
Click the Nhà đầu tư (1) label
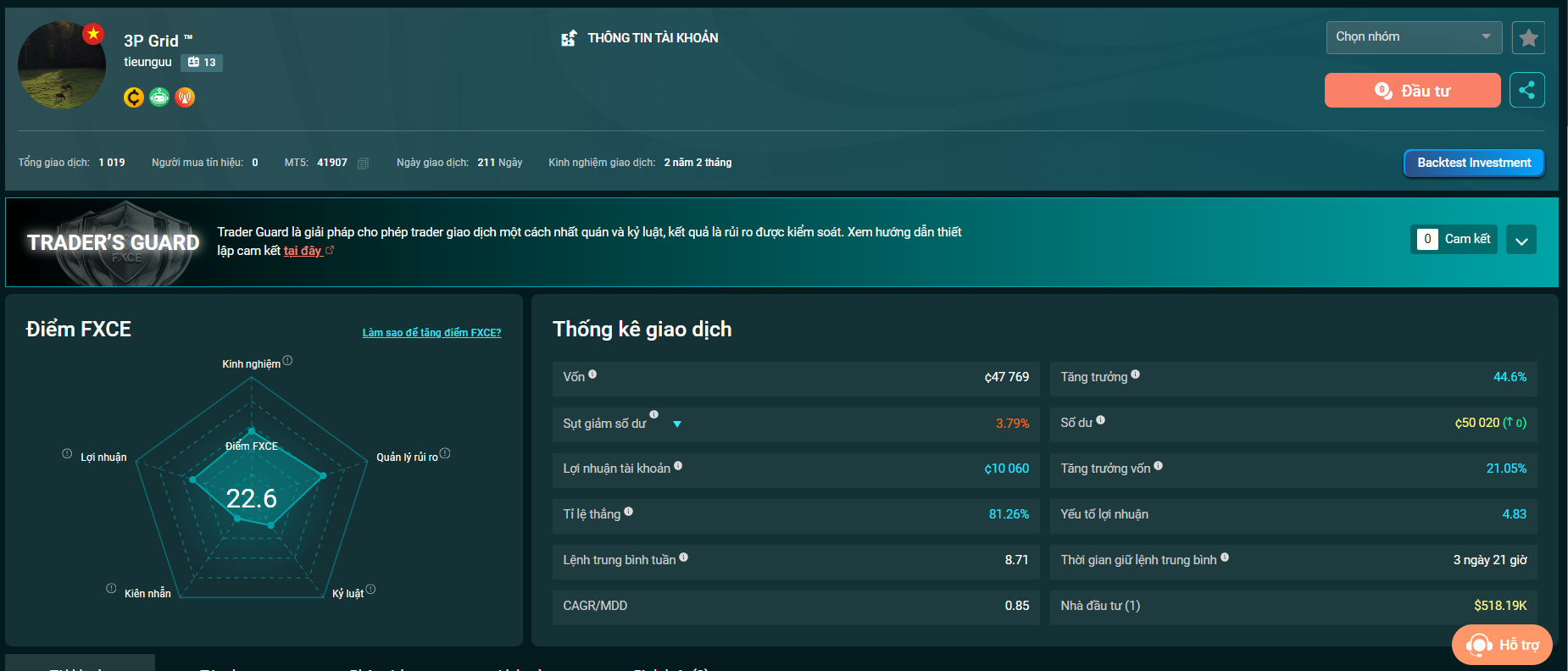pyautogui.click(x=1100, y=606)
